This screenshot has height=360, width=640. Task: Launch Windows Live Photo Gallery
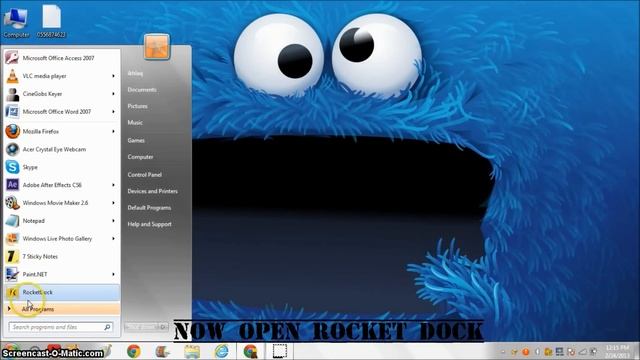click(61, 238)
